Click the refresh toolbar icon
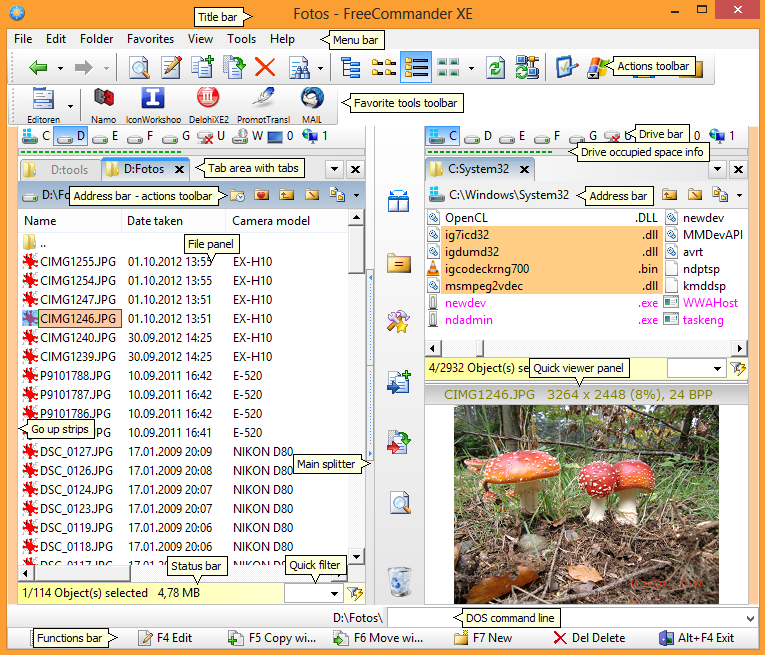Viewport: 765px width, 655px height. (495, 68)
